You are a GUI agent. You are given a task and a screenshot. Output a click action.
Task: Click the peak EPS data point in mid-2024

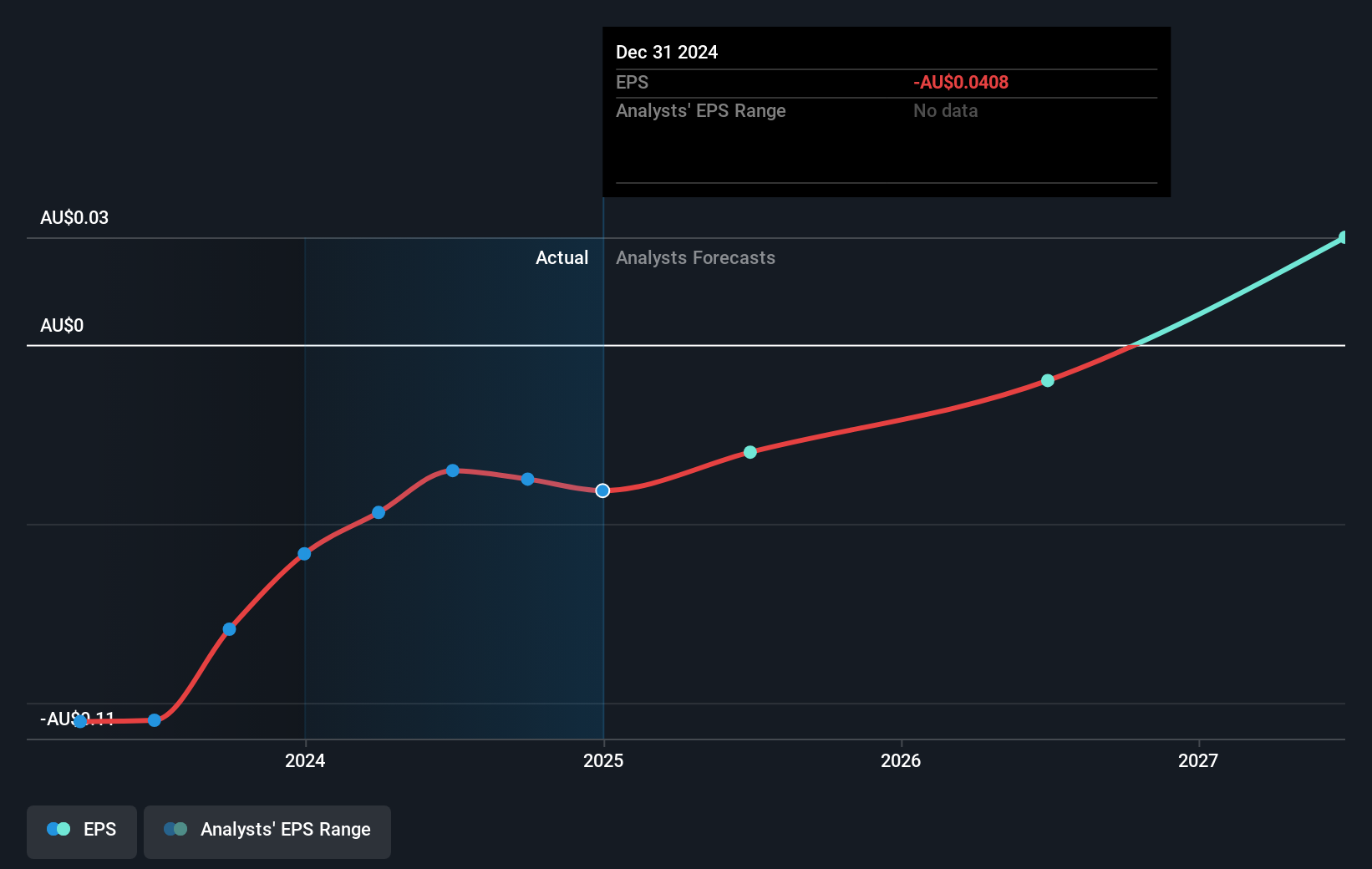point(452,470)
